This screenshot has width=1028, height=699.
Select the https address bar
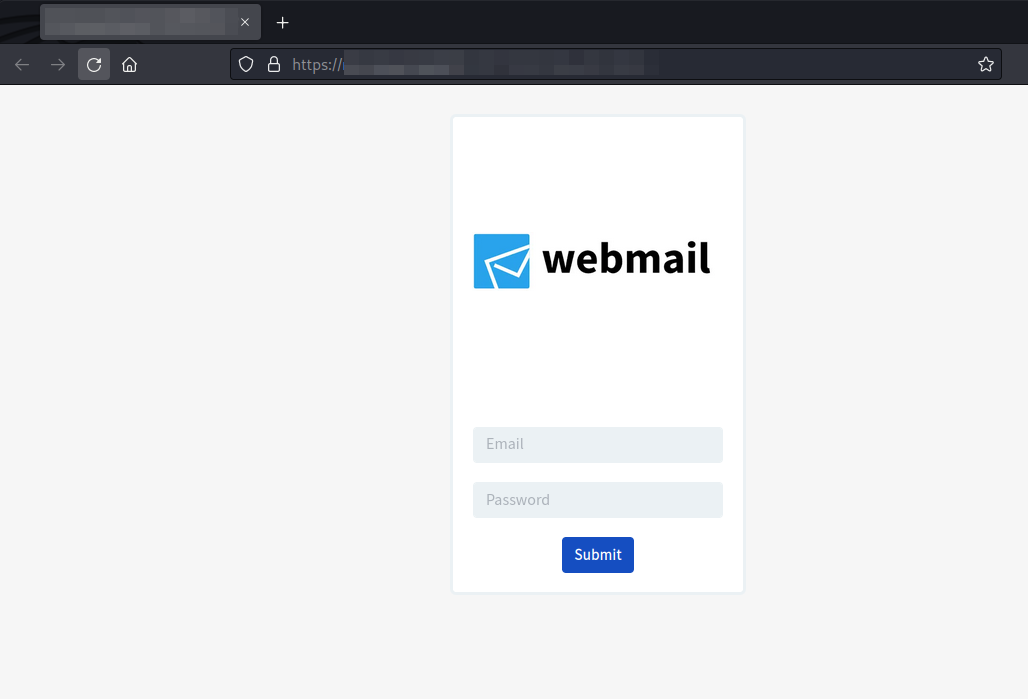click(x=616, y=64)
